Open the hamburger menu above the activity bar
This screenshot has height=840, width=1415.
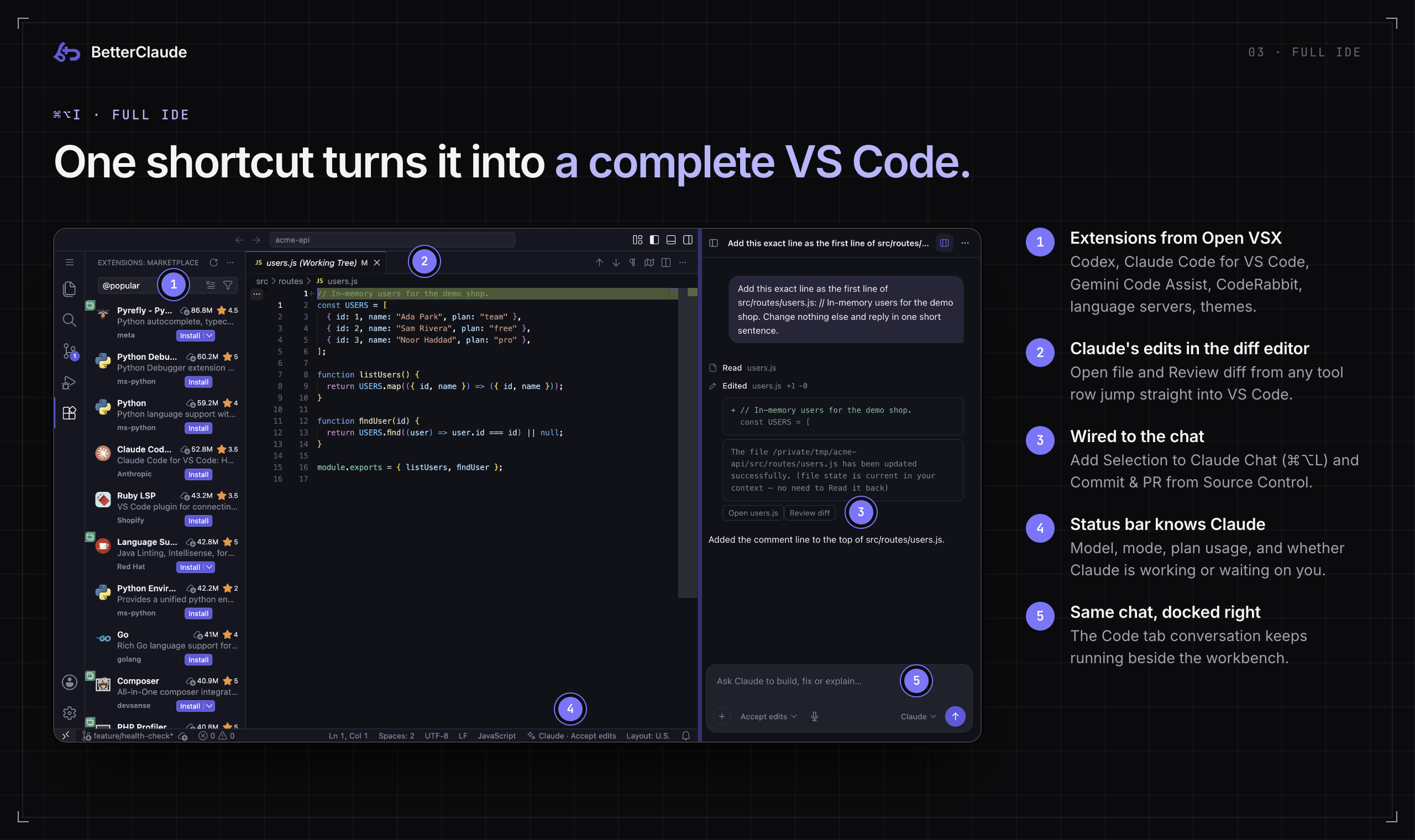pos(69,262)
